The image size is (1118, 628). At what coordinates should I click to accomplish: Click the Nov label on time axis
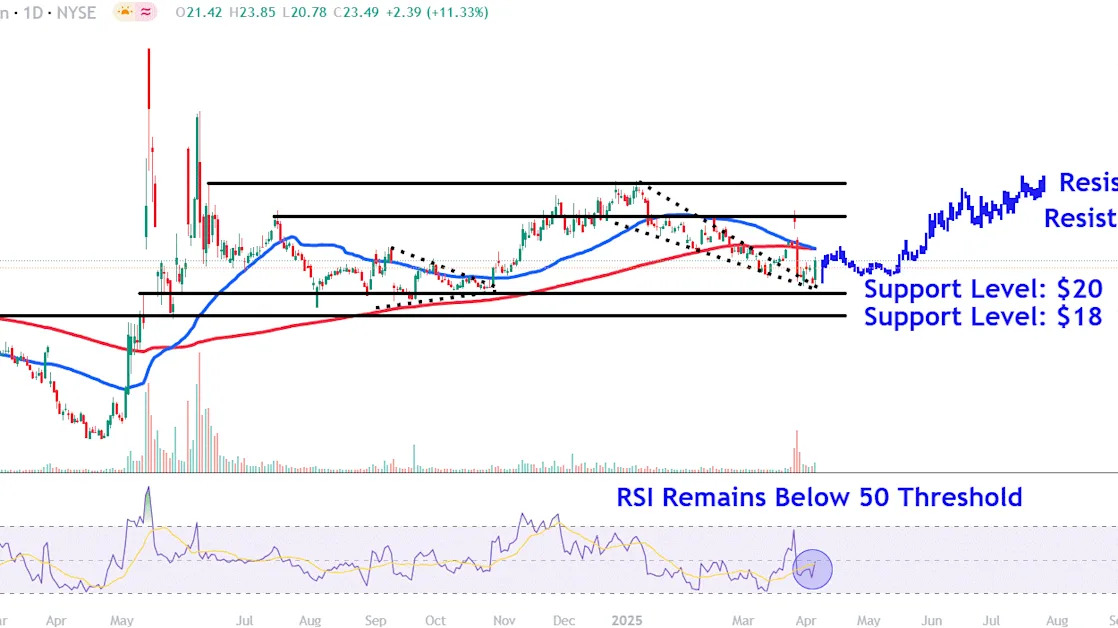point(504,621)
